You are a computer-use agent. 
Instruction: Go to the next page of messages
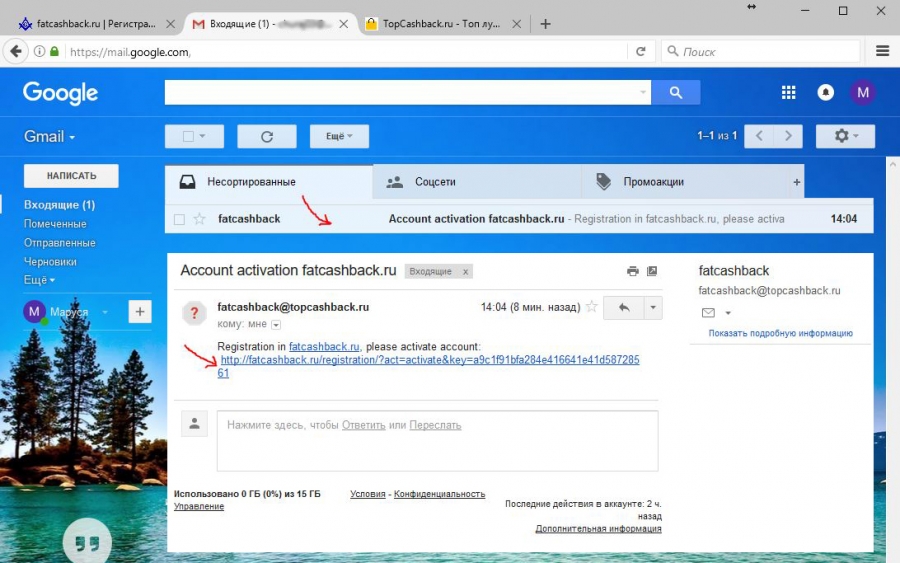coord(788,136)
